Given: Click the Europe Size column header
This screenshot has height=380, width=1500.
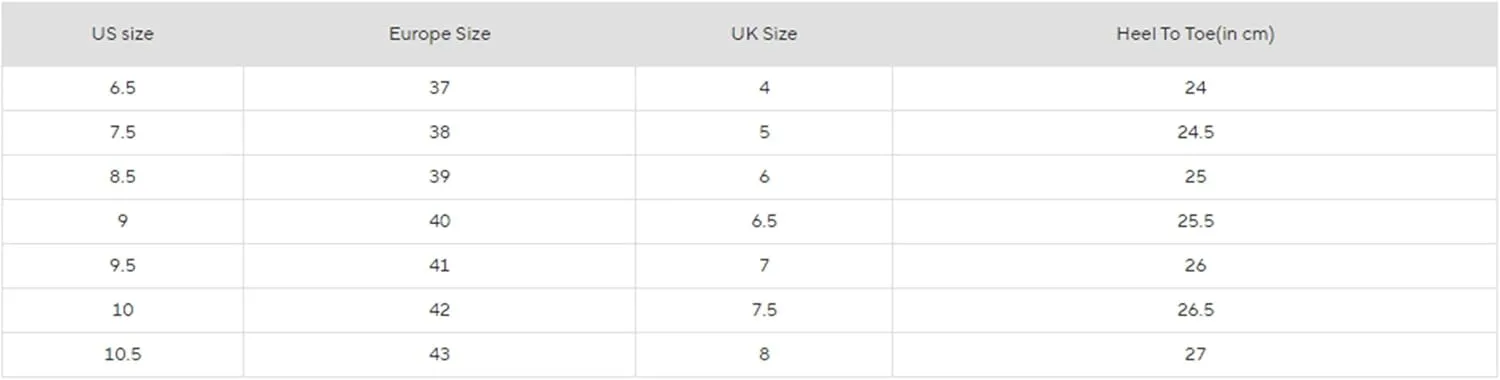Looking at the screenshot, I should (439, 34).
